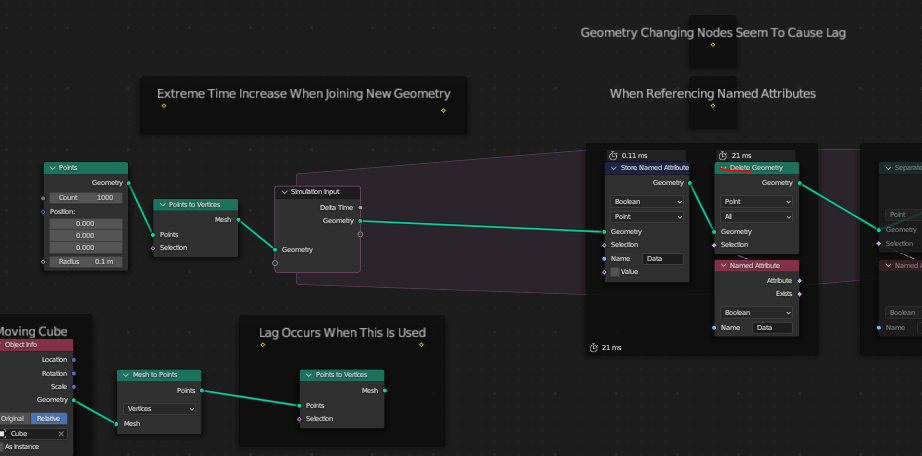This screenshot has height=456, width=922.
Task: Collapse the Simulation Input node
Action: click(284, 192)
